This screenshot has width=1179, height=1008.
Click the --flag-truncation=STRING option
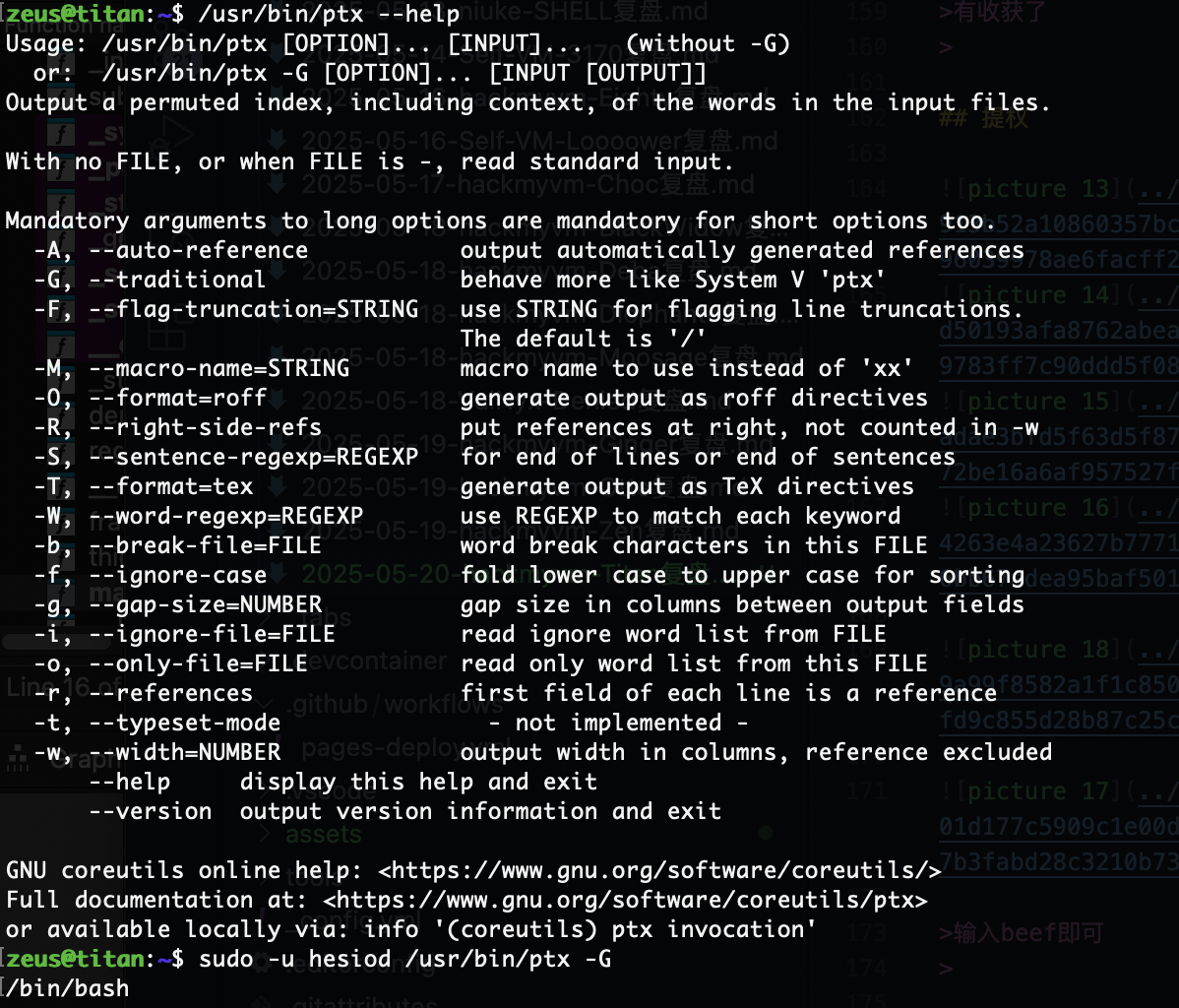(x=253, y=309)
